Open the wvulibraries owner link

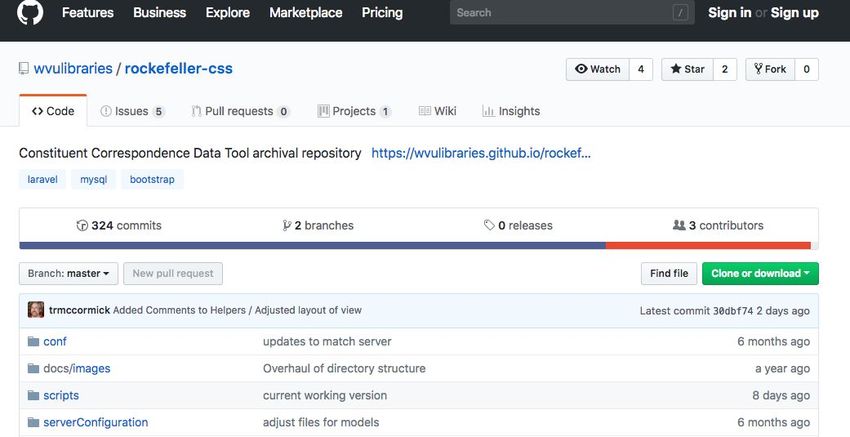(x=73, y=68)
